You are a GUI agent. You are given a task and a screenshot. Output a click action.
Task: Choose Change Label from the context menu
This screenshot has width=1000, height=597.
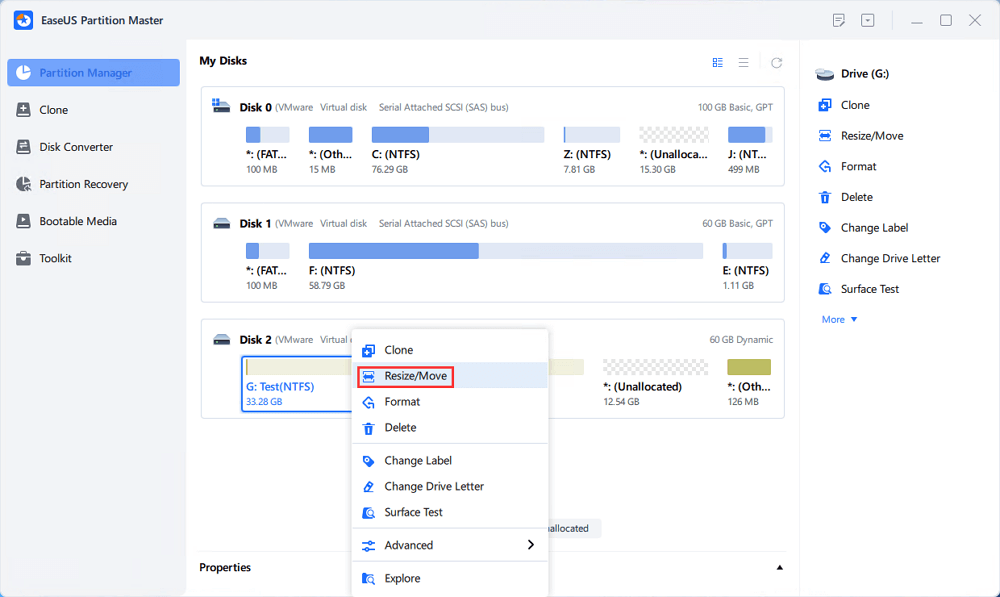click(450, 461)
